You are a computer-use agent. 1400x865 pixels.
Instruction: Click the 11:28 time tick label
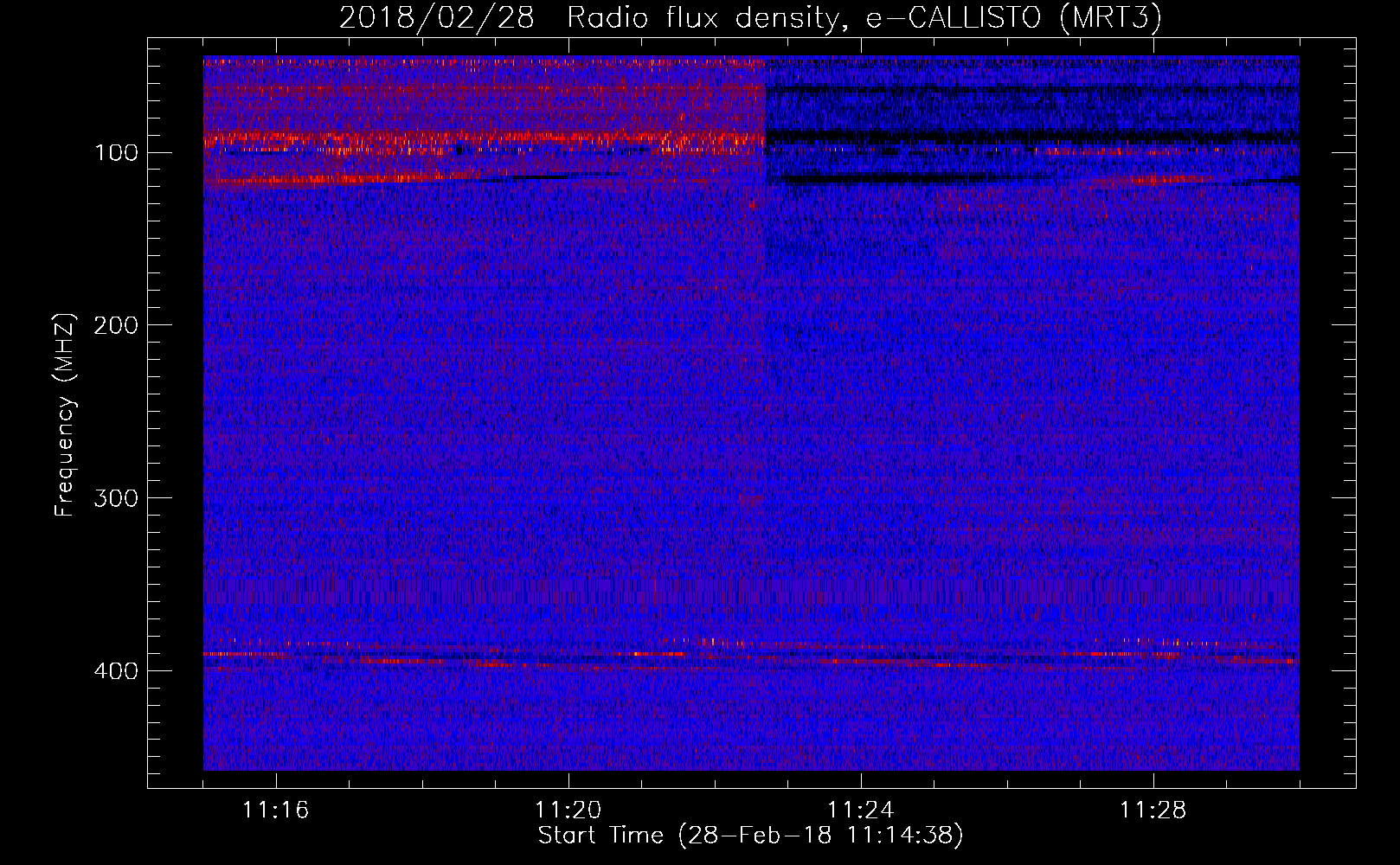1153,811
